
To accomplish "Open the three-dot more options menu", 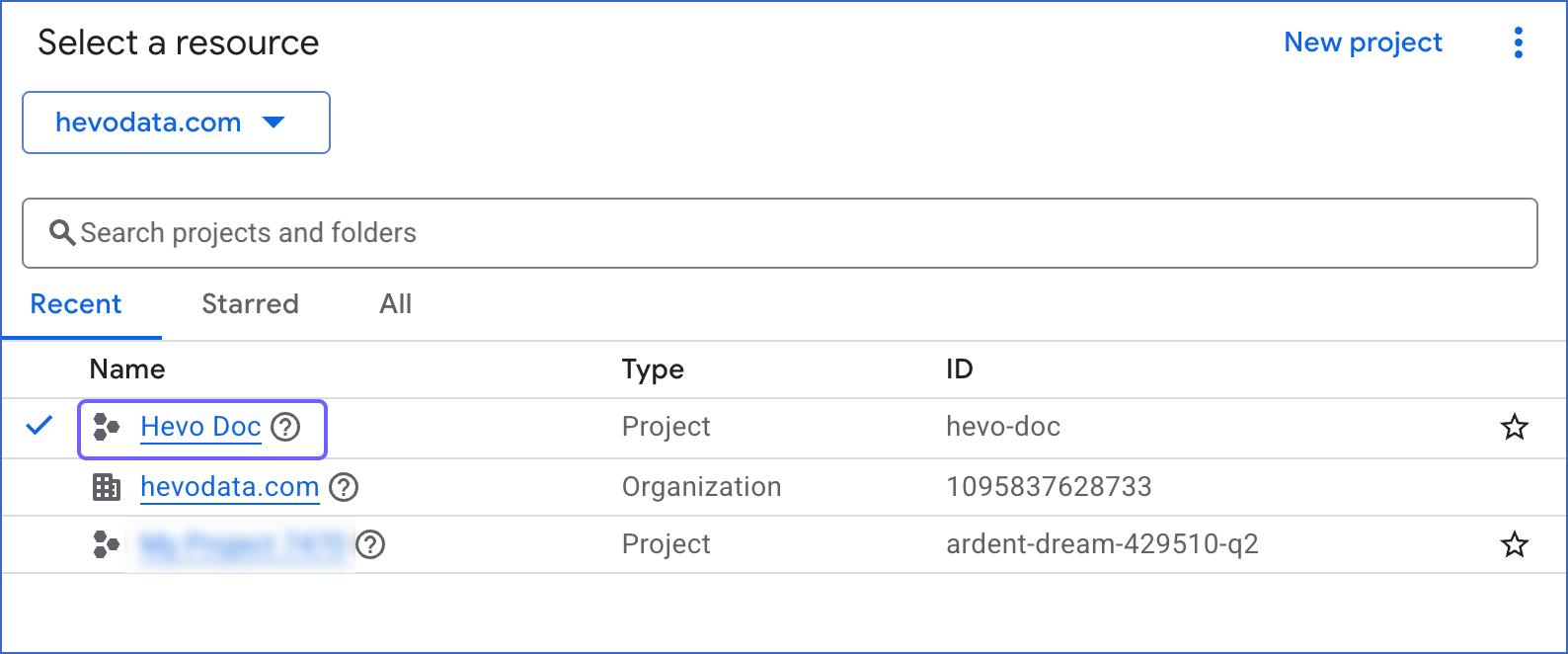I will pyautogui.click(x=1518, y=42).
